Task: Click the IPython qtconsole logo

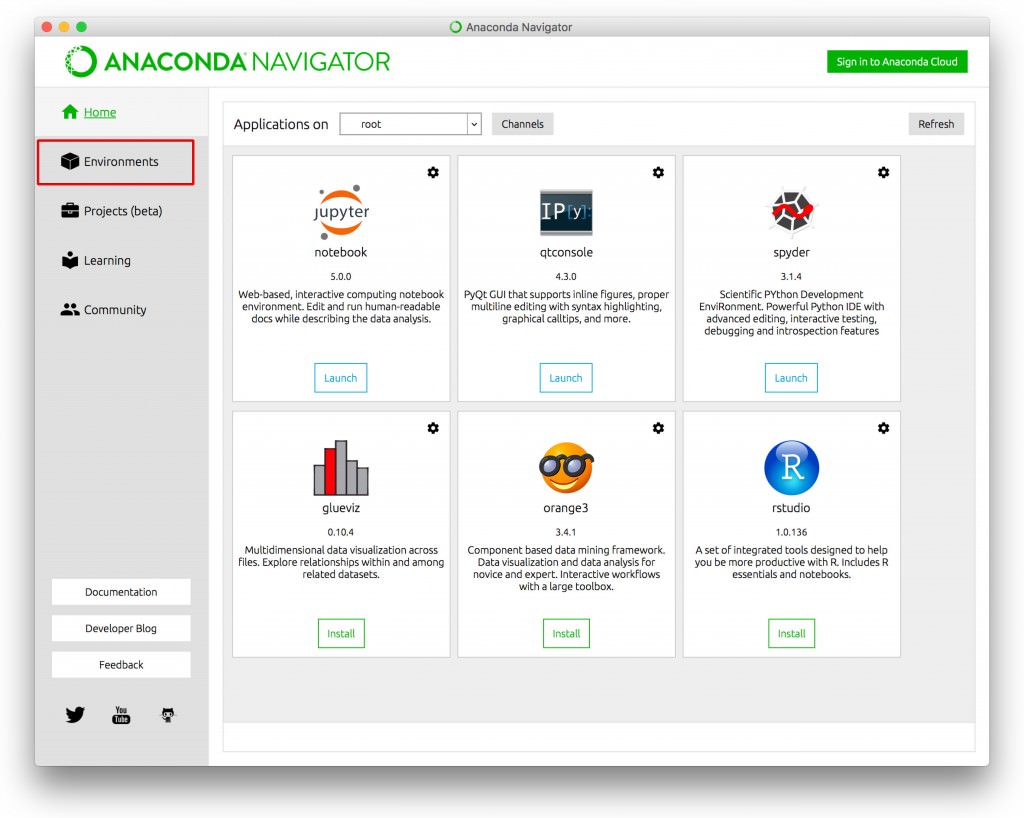Action: point(566,212)
